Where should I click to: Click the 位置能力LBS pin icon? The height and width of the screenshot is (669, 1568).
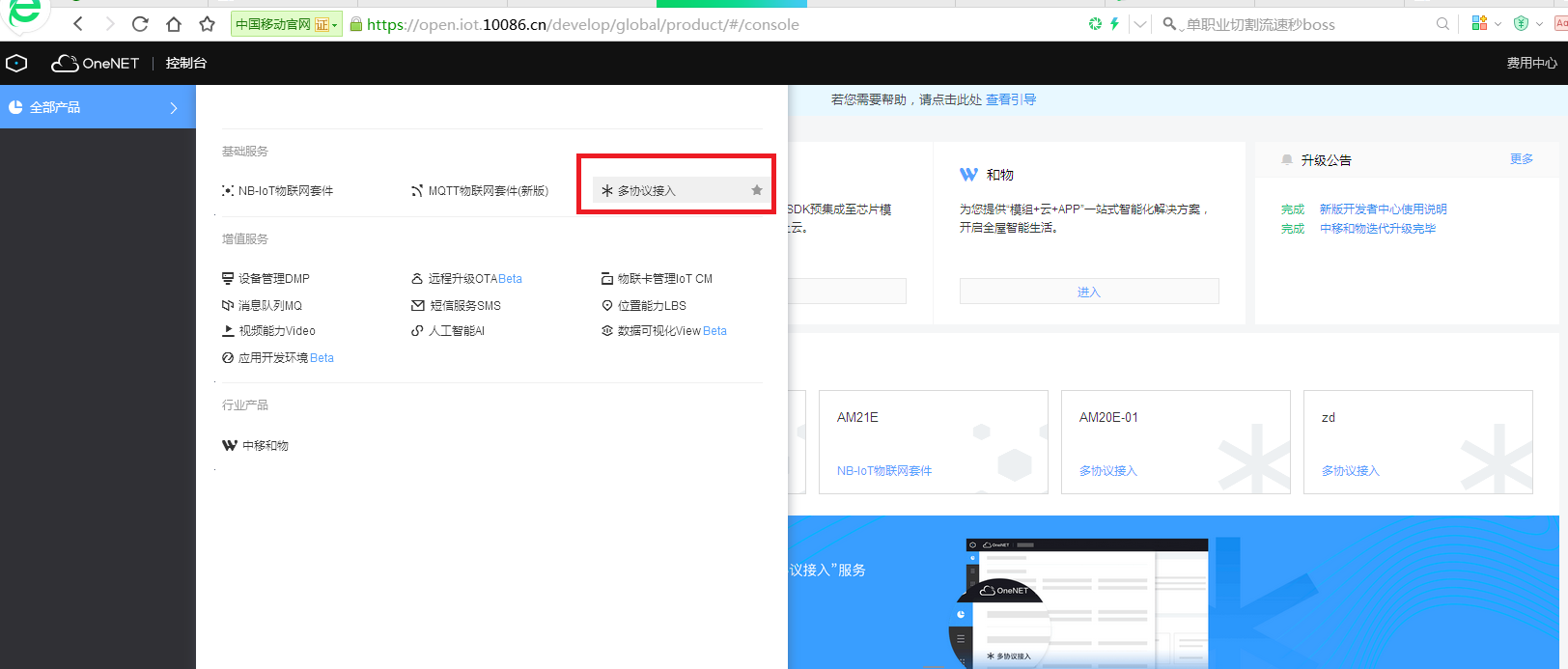pos(607,305)
